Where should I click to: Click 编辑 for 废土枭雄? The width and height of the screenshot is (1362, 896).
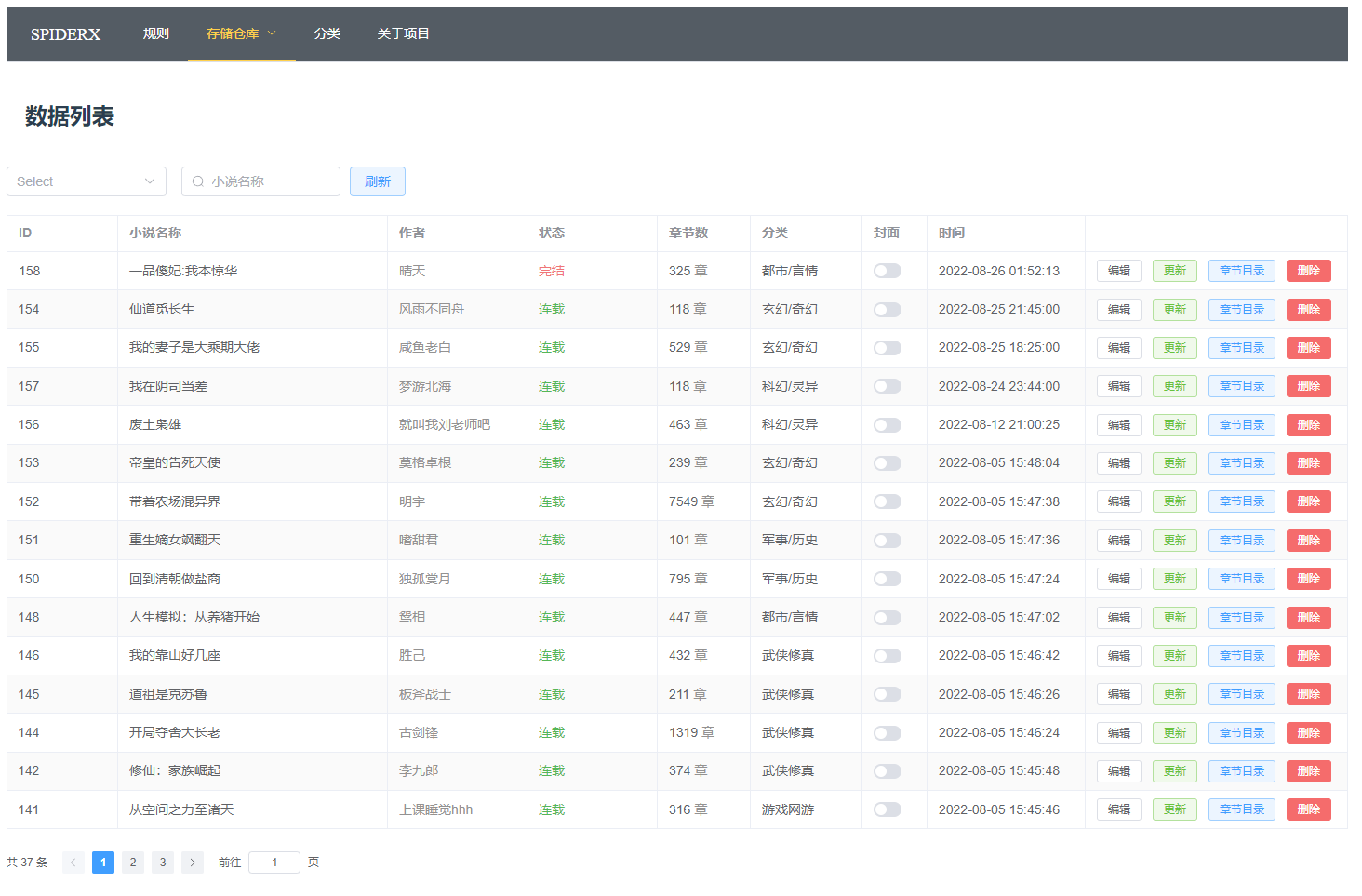point(1119,425)
